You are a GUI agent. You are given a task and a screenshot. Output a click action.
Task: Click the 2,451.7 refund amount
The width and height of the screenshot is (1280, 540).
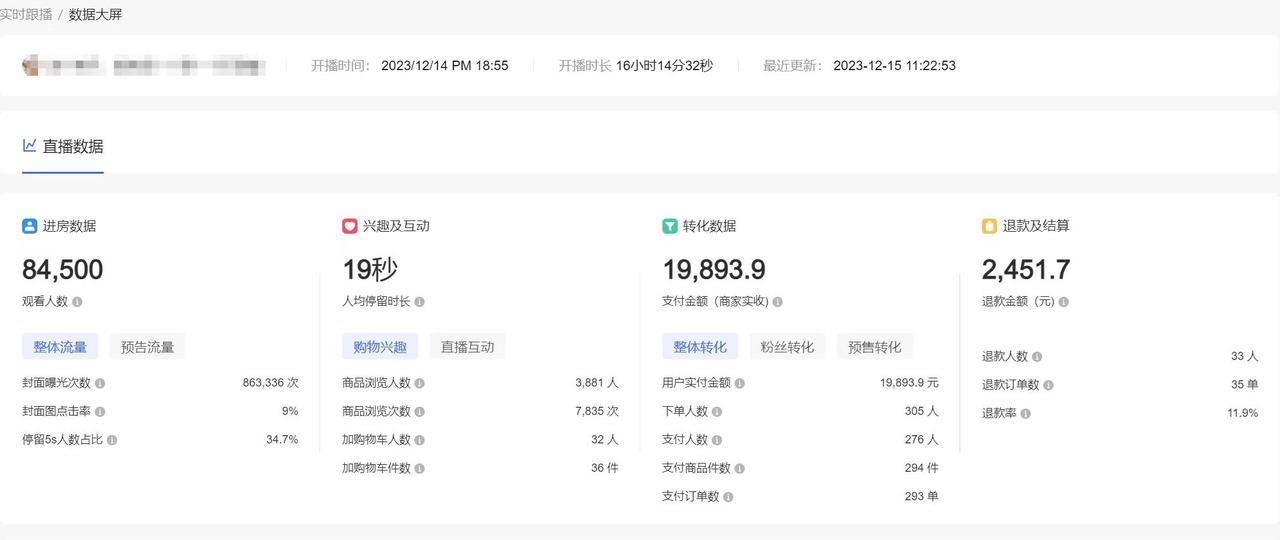pyautogui.click(x=1026, y=269)
